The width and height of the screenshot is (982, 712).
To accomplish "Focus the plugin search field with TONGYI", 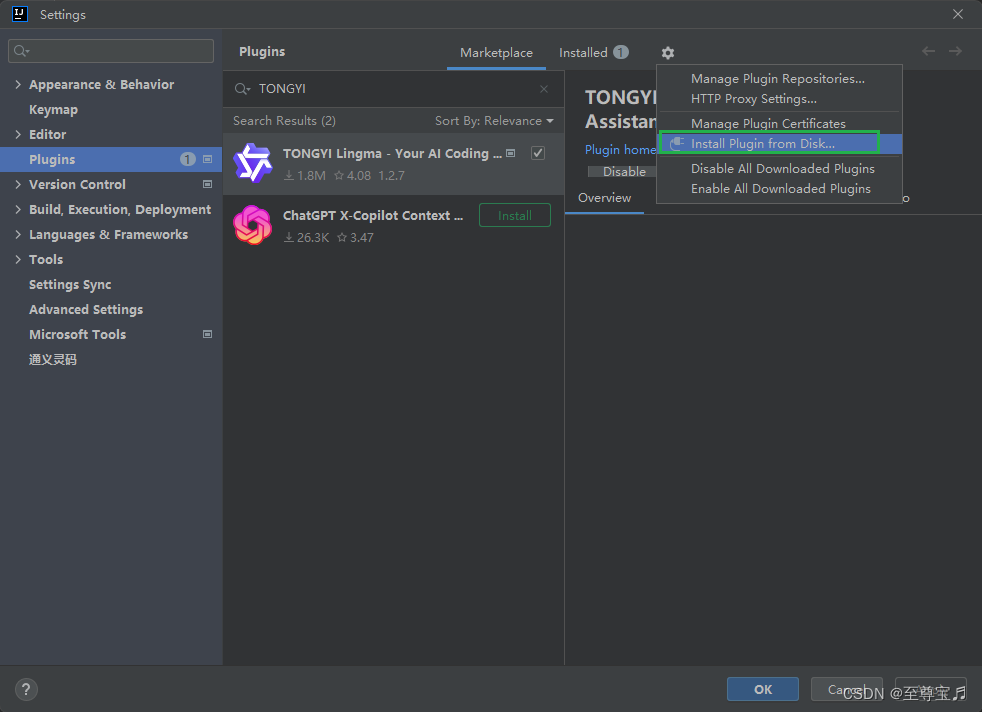I will tap(393, 89).
